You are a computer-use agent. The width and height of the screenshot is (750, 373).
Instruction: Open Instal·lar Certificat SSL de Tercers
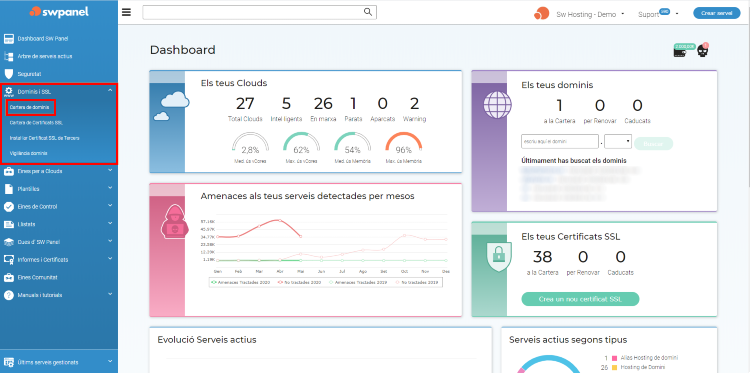[44, 138]
